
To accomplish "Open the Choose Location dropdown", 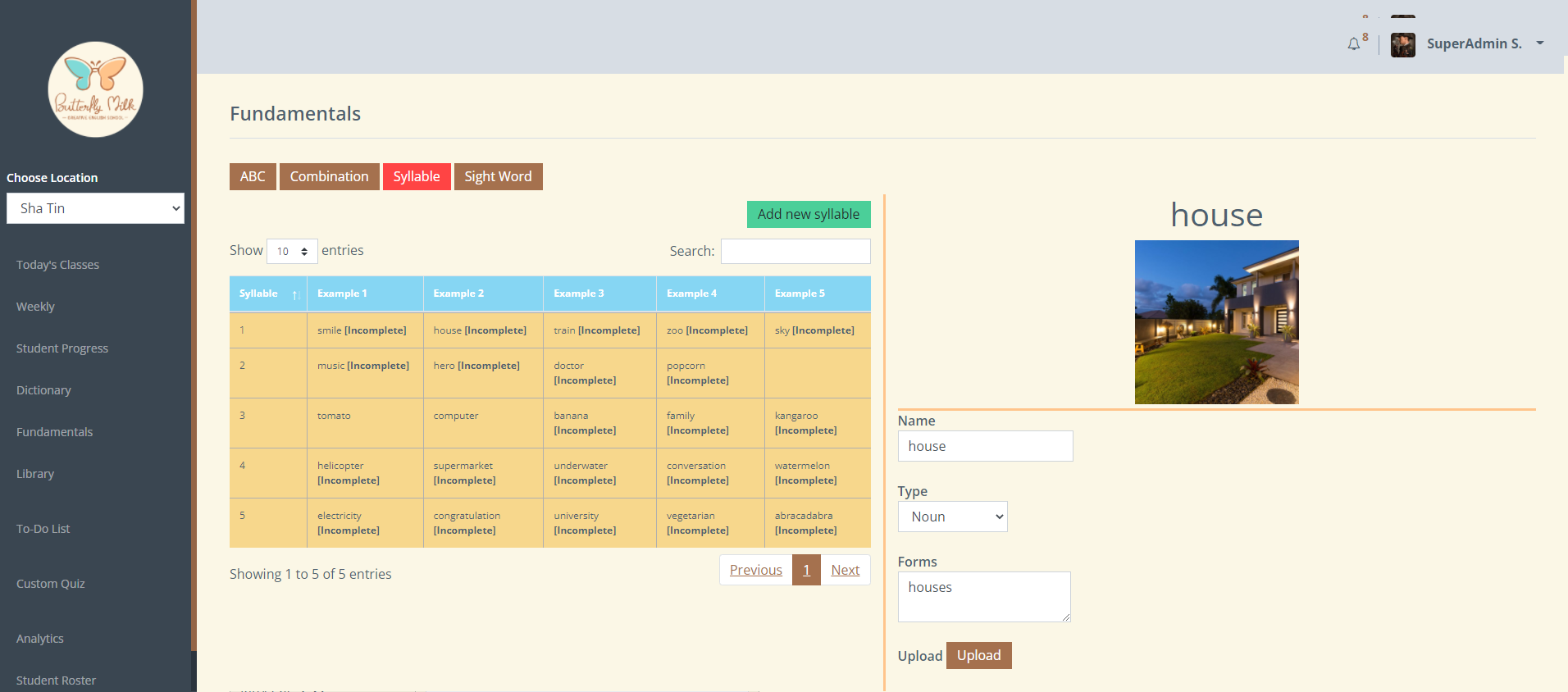I will tap(95, 208).
